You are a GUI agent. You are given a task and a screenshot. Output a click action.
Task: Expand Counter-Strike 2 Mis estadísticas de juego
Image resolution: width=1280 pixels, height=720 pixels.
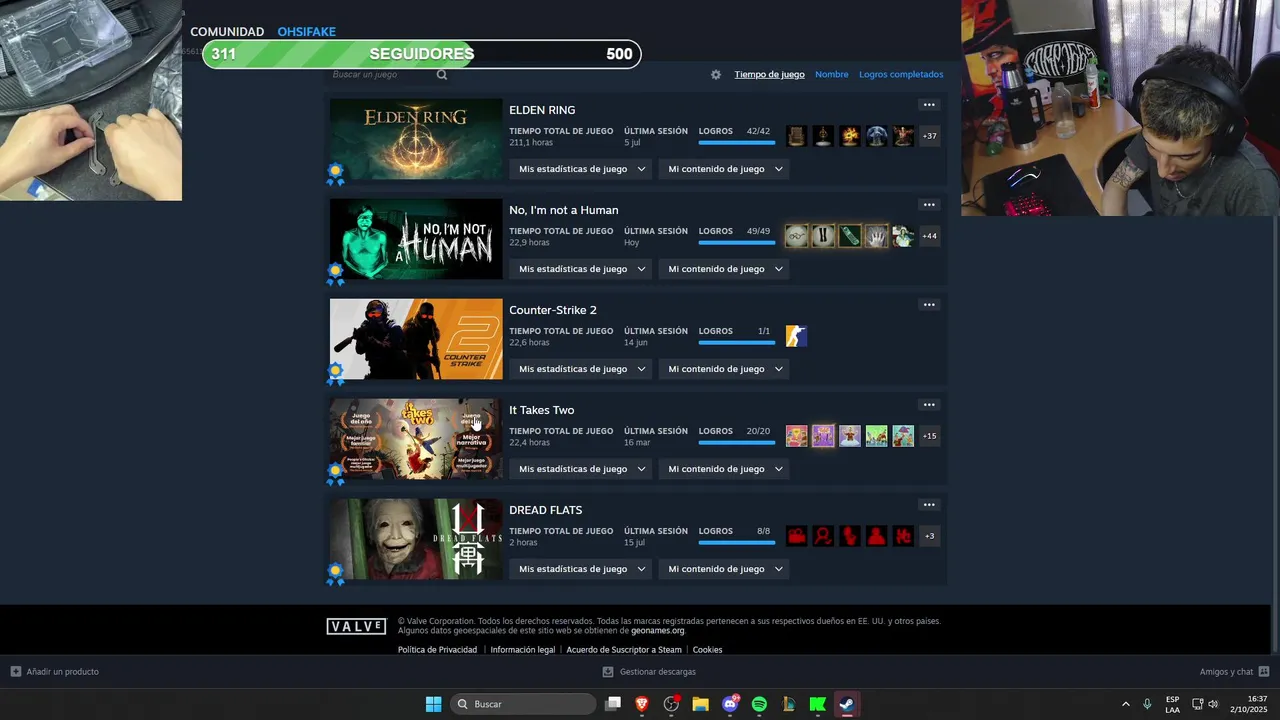583,369
